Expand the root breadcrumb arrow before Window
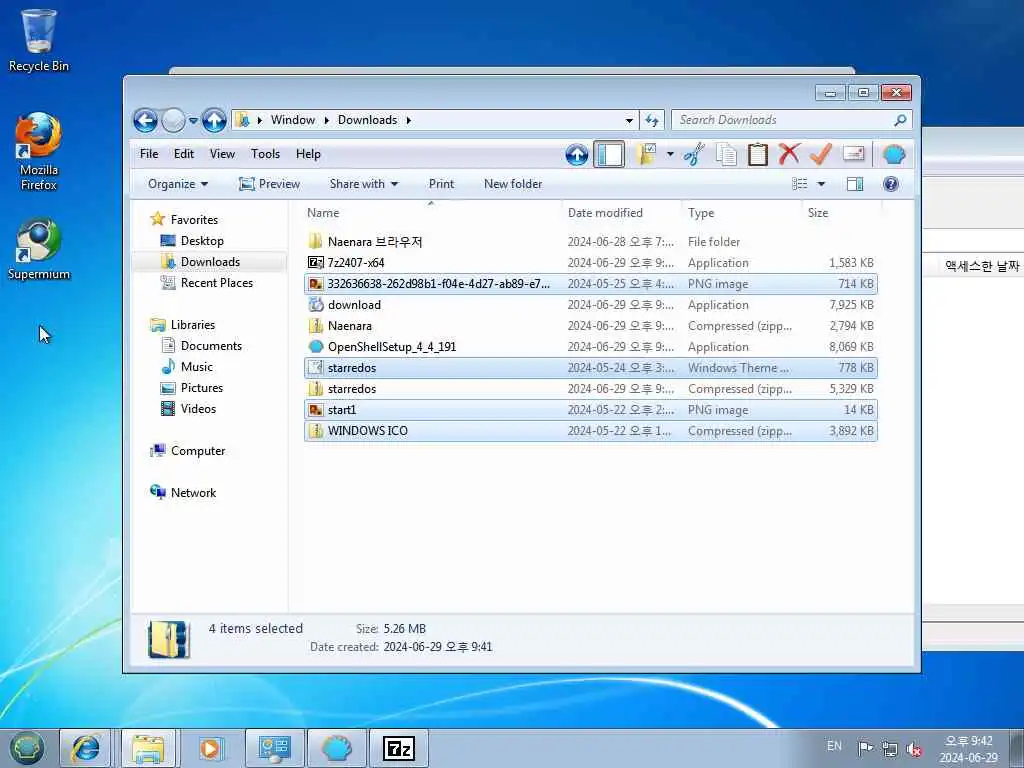This screenshot has height=768, width=1024. point(260,120)
